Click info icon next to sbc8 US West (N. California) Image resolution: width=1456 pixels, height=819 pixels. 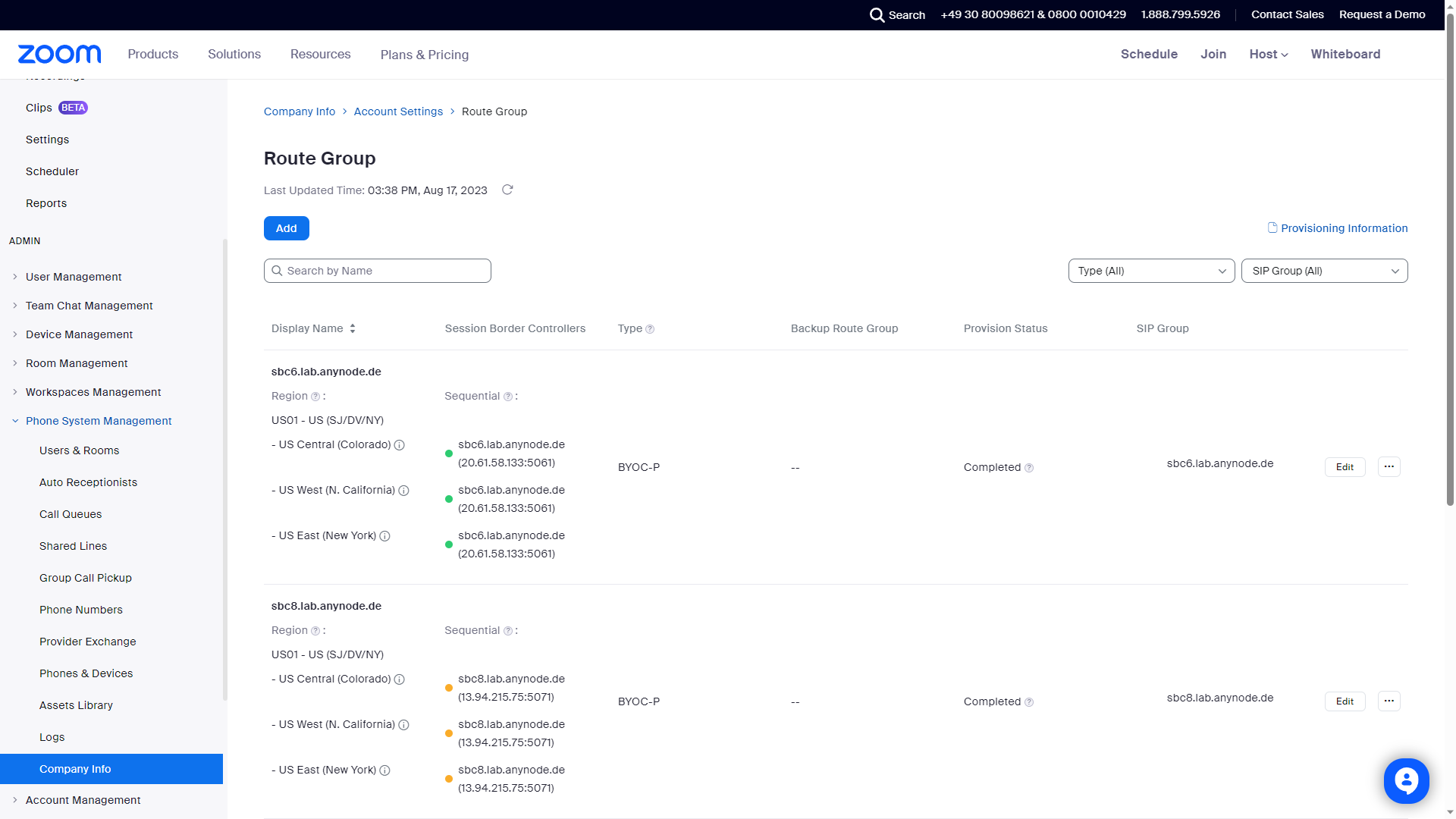pos(404,725)
